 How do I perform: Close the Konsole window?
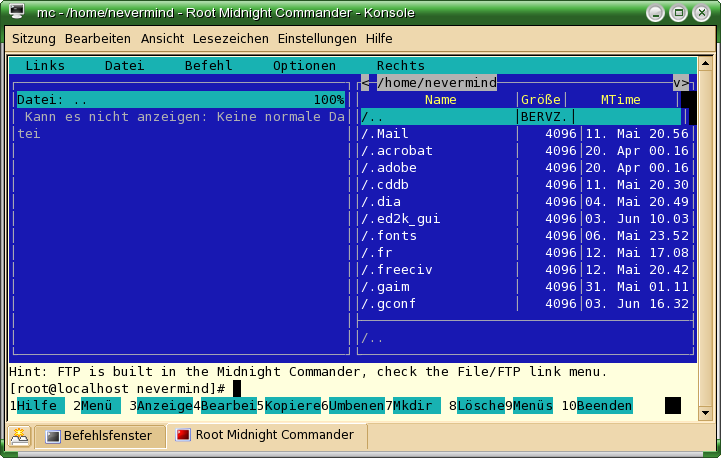702,12
